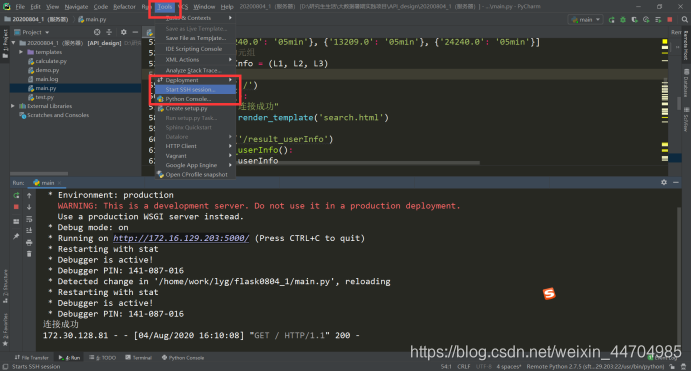The image size is (692, 371).
Task: Toggle soft-wrap in Run console
Action: coord(29,219)
